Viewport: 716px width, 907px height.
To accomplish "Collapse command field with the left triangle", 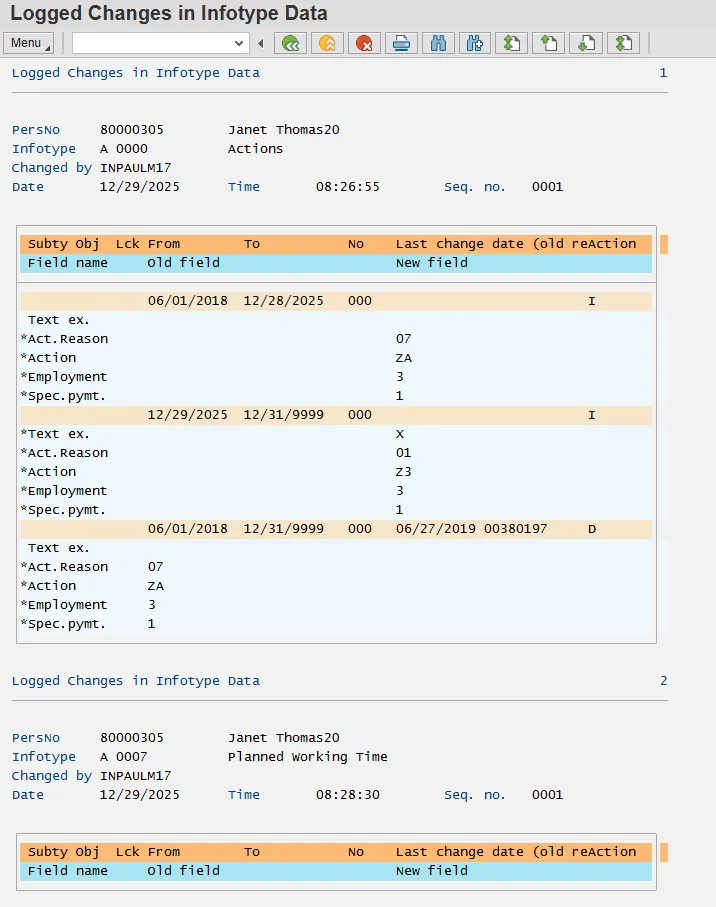I will point(261,43).
